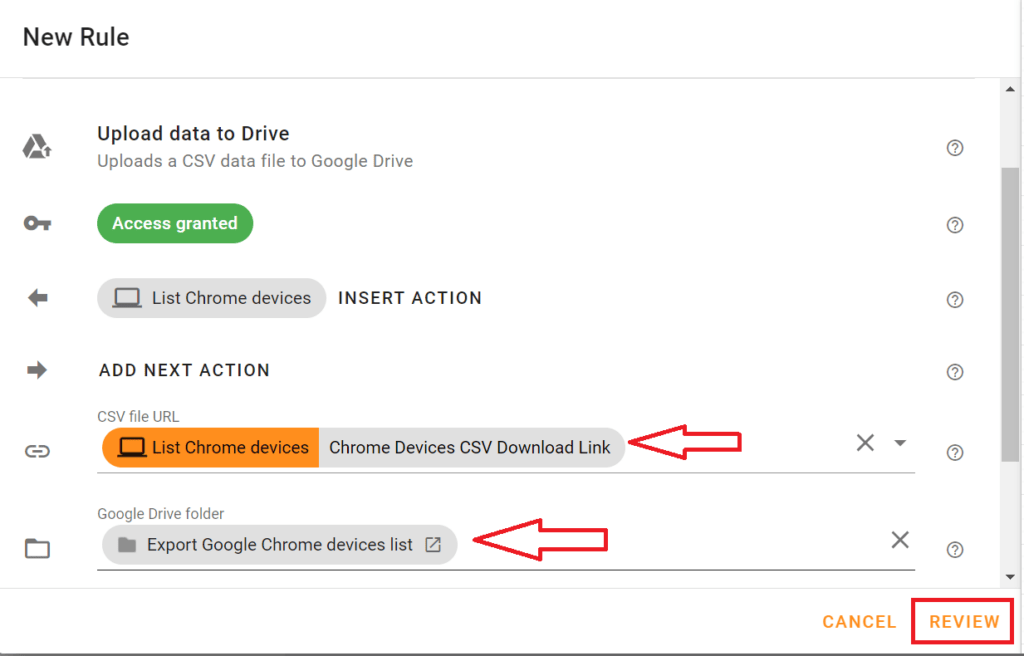The image size is (1024, 656).
Task: Click CANCEL to dismiss the rule
Action: coord(858,621)
